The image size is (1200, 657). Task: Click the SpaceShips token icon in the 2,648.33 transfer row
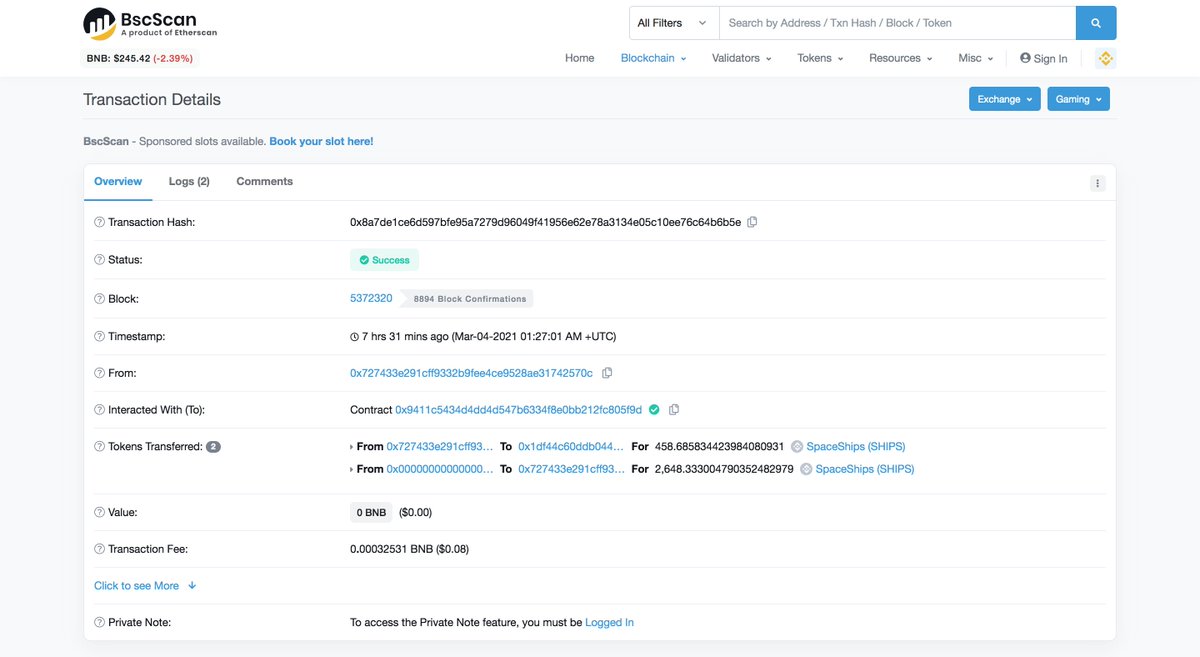click(x=806, y=469)
